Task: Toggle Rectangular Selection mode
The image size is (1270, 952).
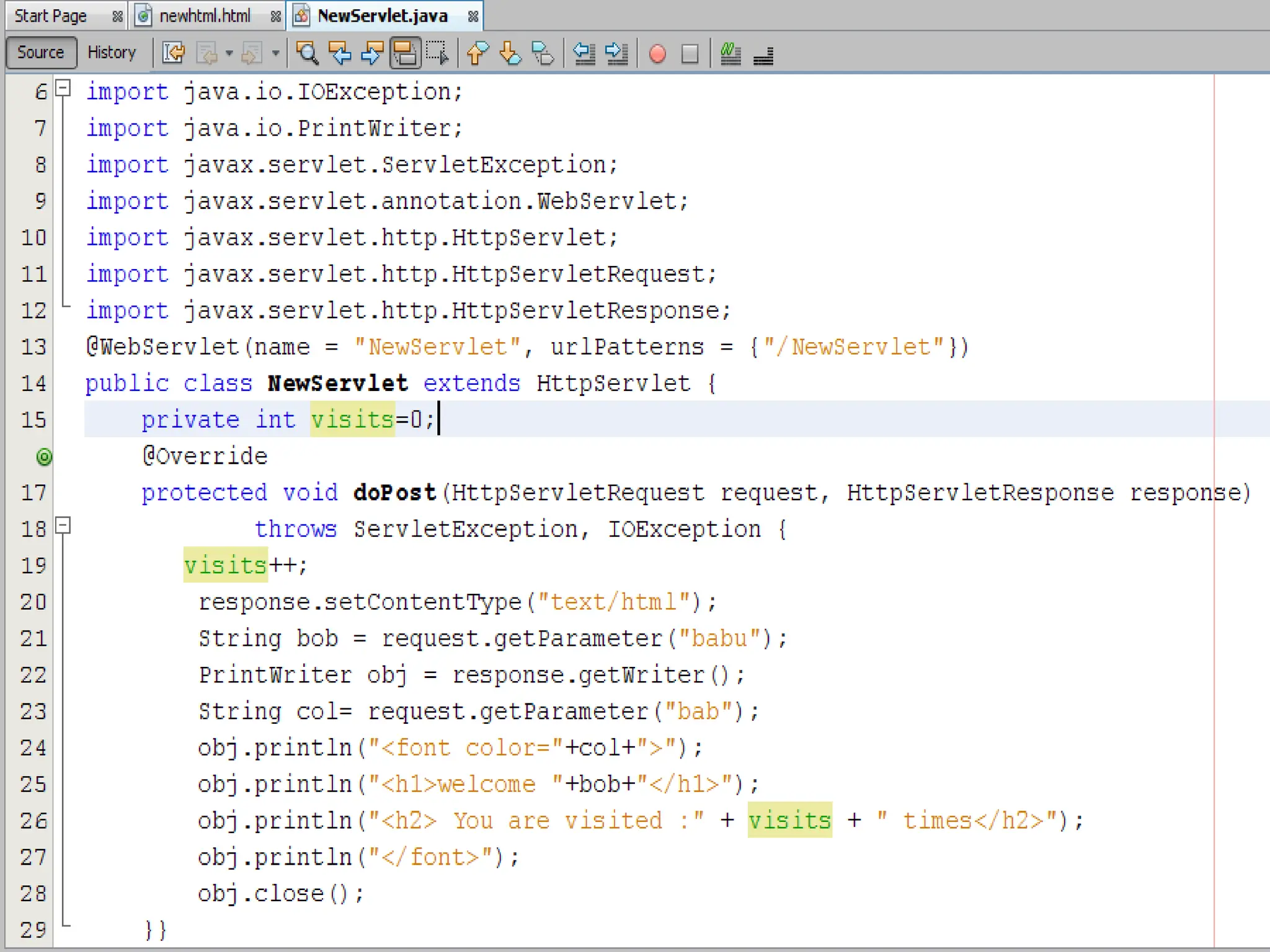Action: click(x=438, y=53)
